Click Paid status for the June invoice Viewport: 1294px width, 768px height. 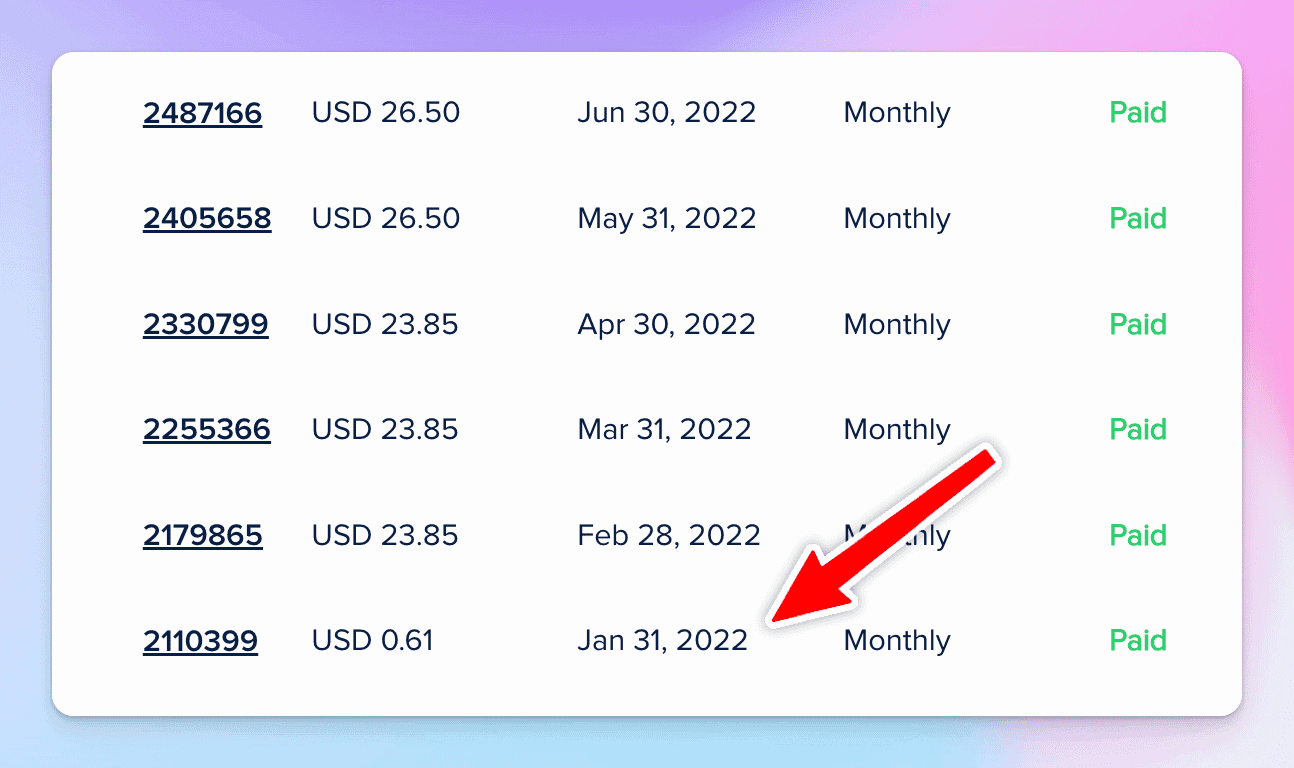(x=1138, y=113)
